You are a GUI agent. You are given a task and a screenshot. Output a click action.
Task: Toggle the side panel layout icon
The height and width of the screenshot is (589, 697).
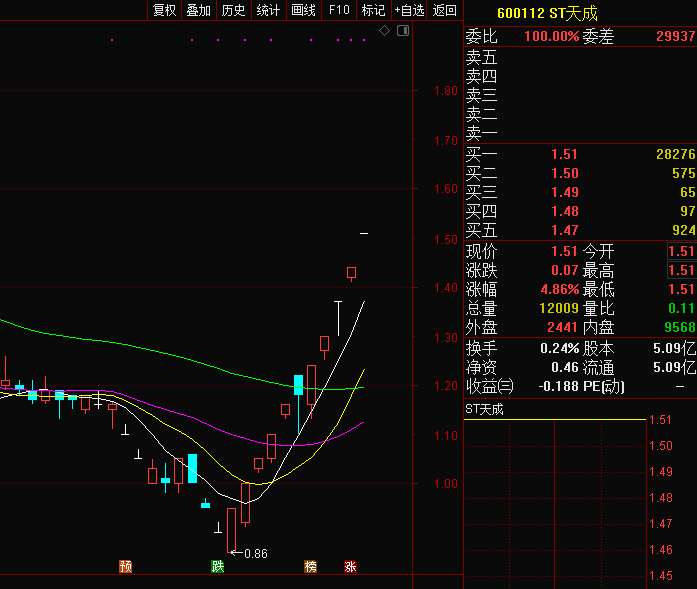click(402, 31)
